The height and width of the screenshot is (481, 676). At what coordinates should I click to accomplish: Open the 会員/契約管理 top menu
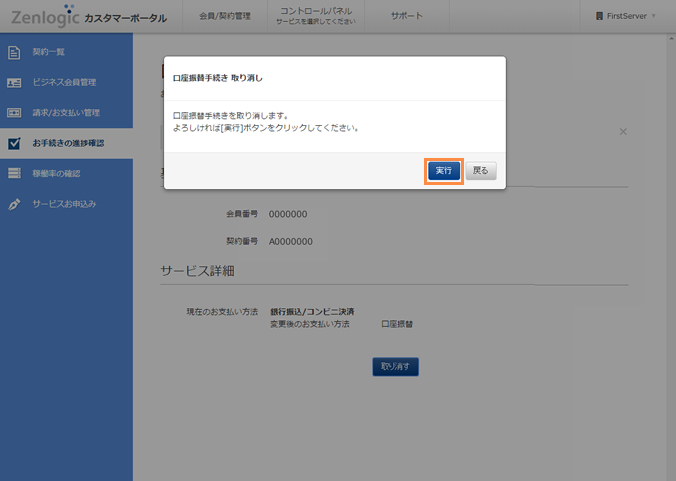(x=225, y=16)
